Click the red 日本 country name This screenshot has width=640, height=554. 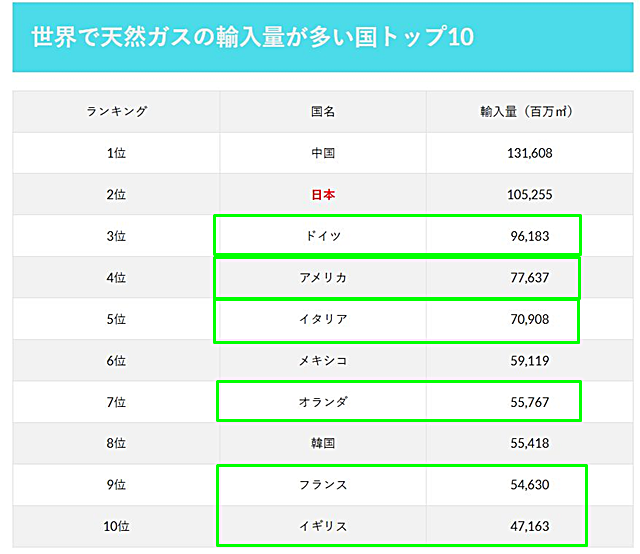click(323, 195)
